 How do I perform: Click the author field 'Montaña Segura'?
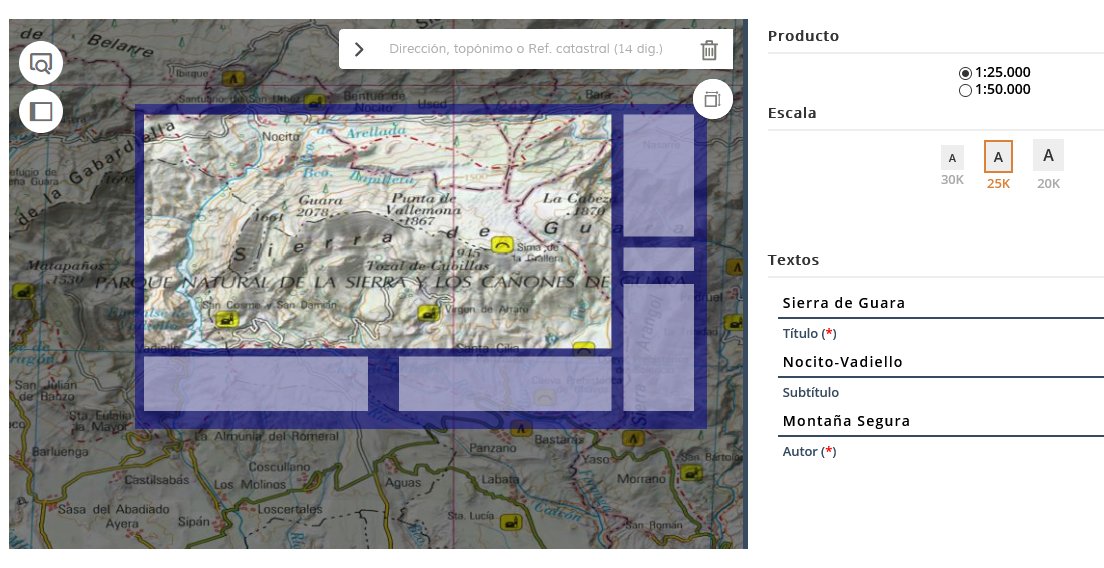click(x=943, y=422)
